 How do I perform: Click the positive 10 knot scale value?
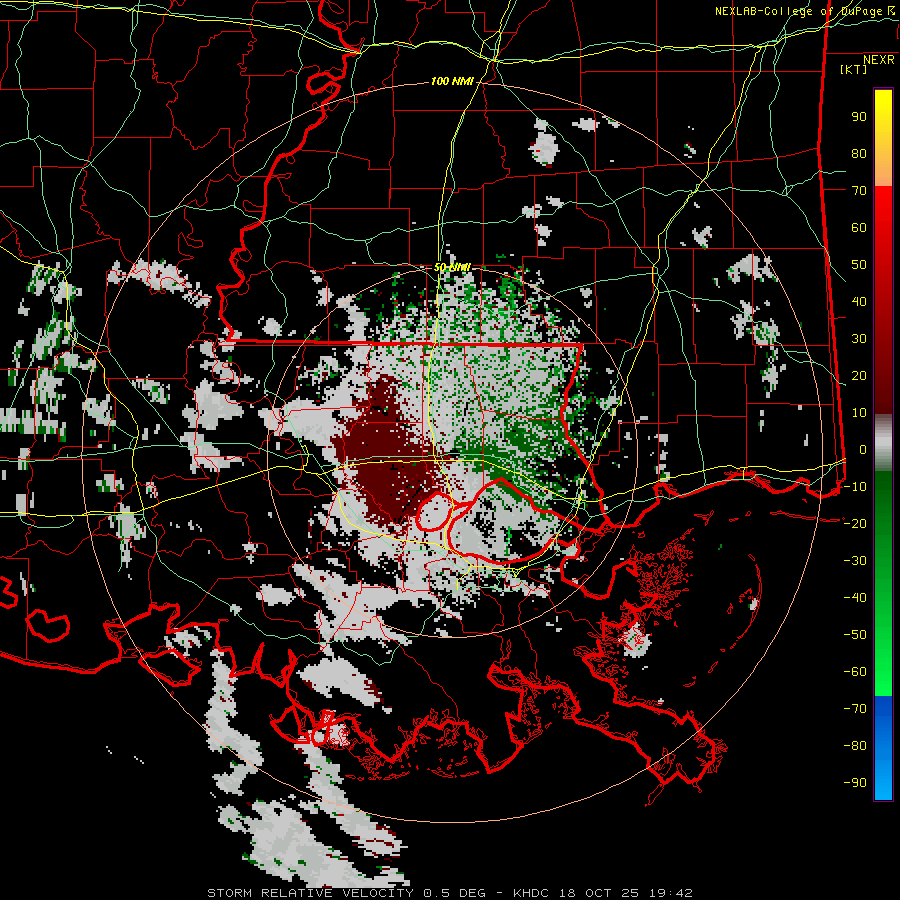(x=859, y=413)
